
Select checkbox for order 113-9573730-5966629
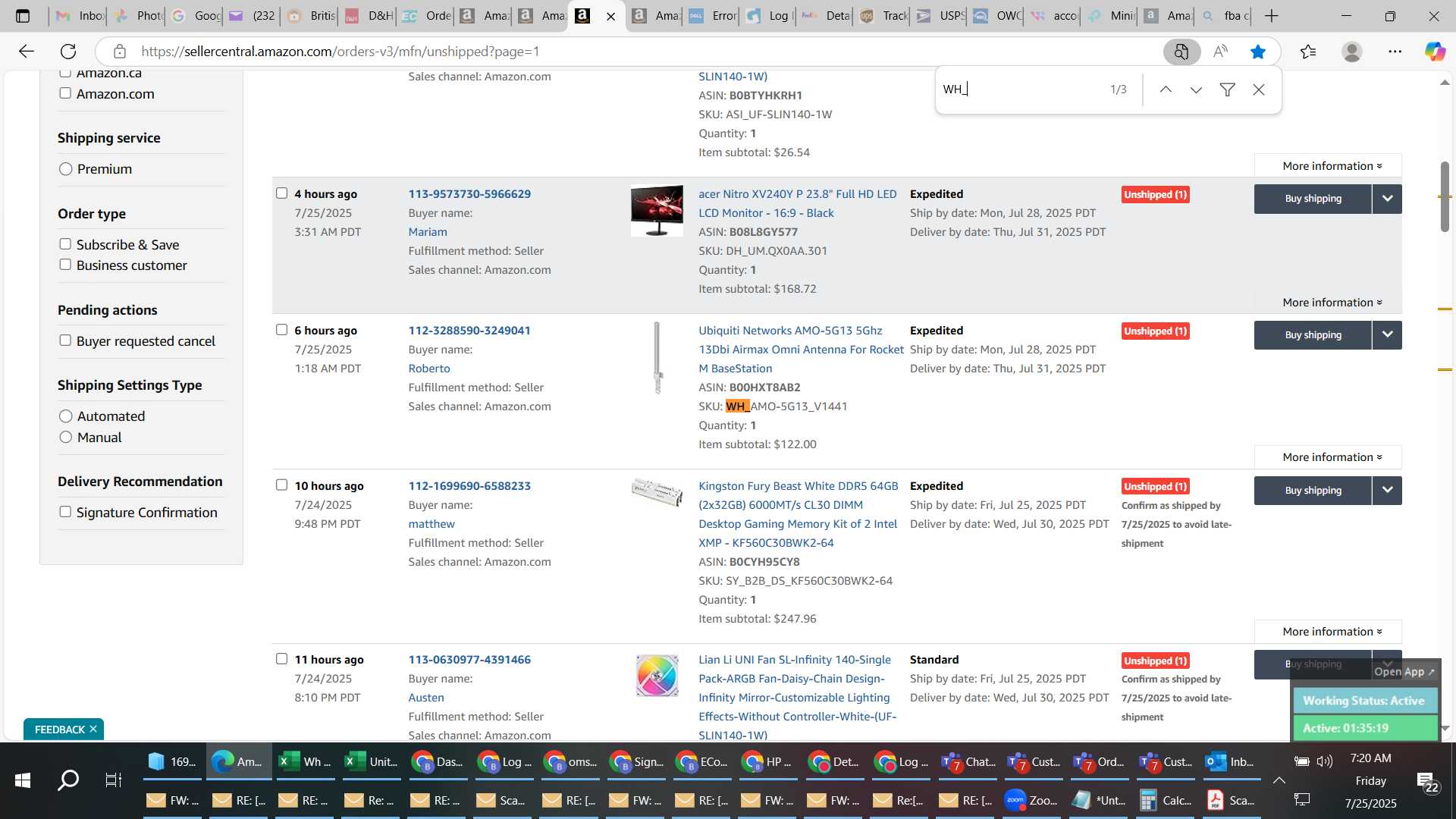pyautogui.click(x=282, y=193)
